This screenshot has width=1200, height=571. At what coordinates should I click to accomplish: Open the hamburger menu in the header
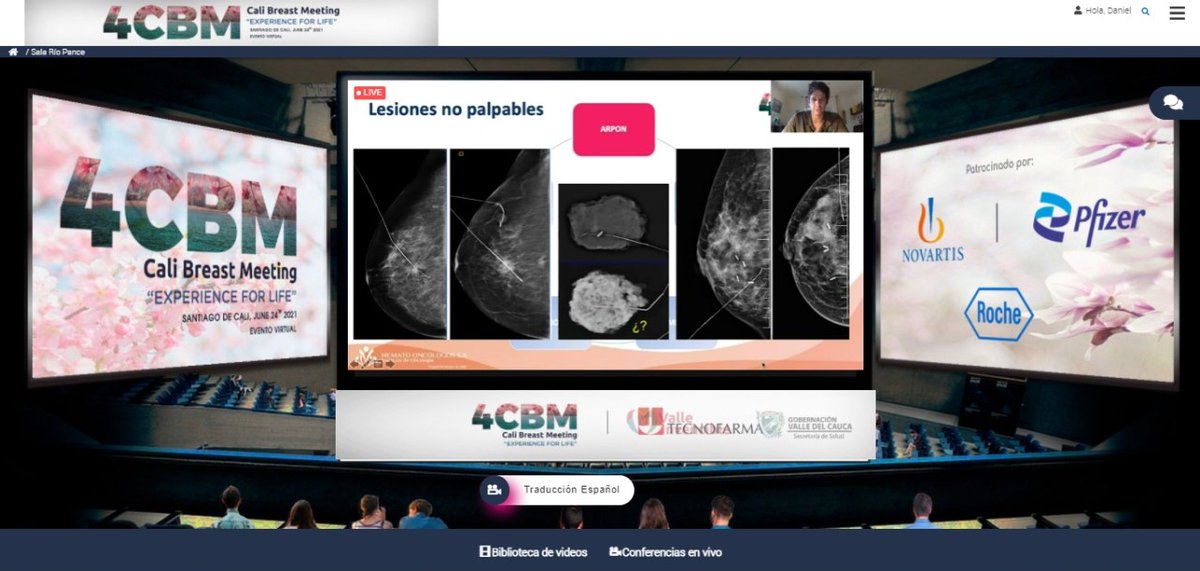tap(1176, 12)
